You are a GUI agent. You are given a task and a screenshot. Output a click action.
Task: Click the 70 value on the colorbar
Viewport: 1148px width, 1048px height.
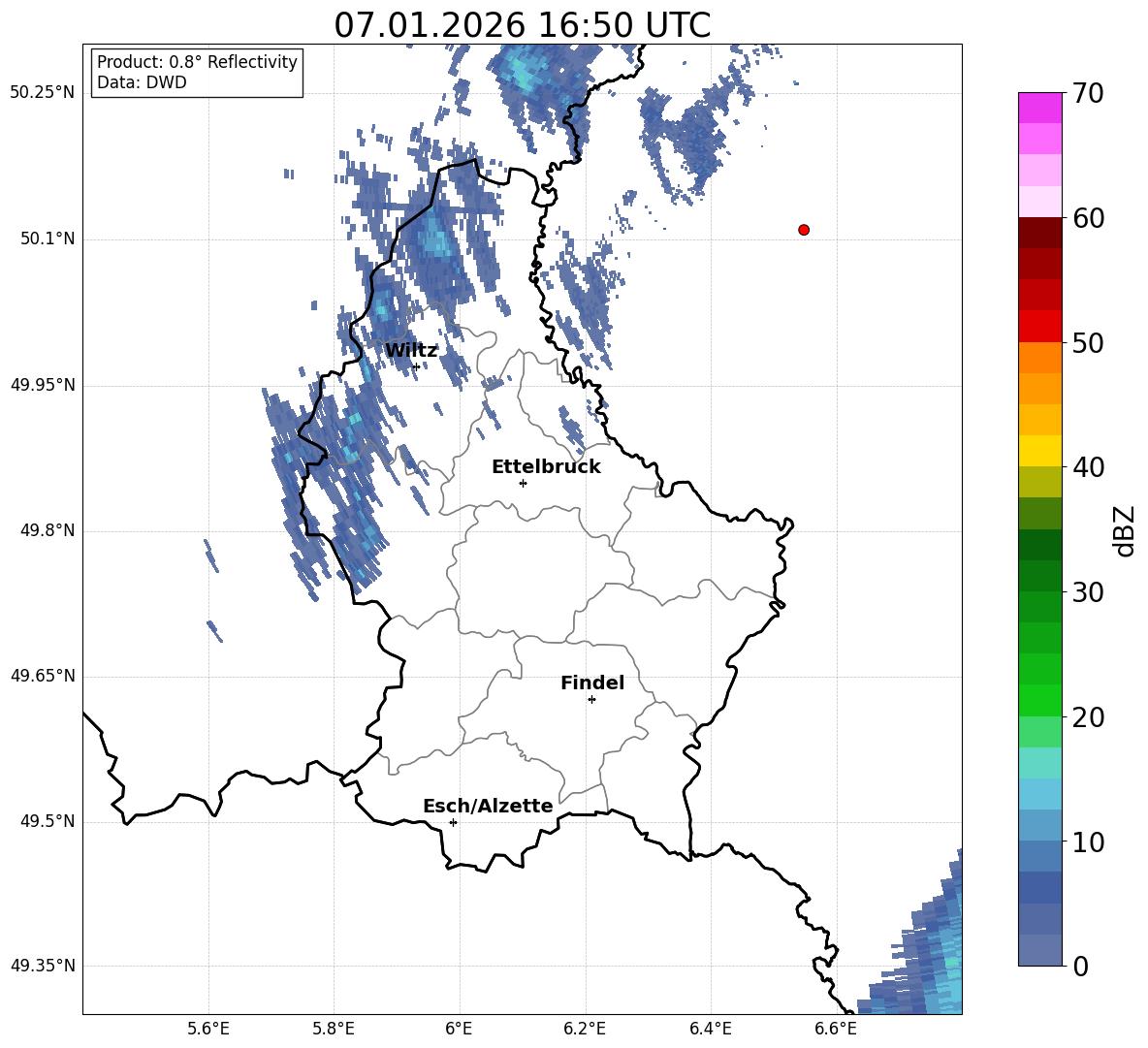point(1088,94)
